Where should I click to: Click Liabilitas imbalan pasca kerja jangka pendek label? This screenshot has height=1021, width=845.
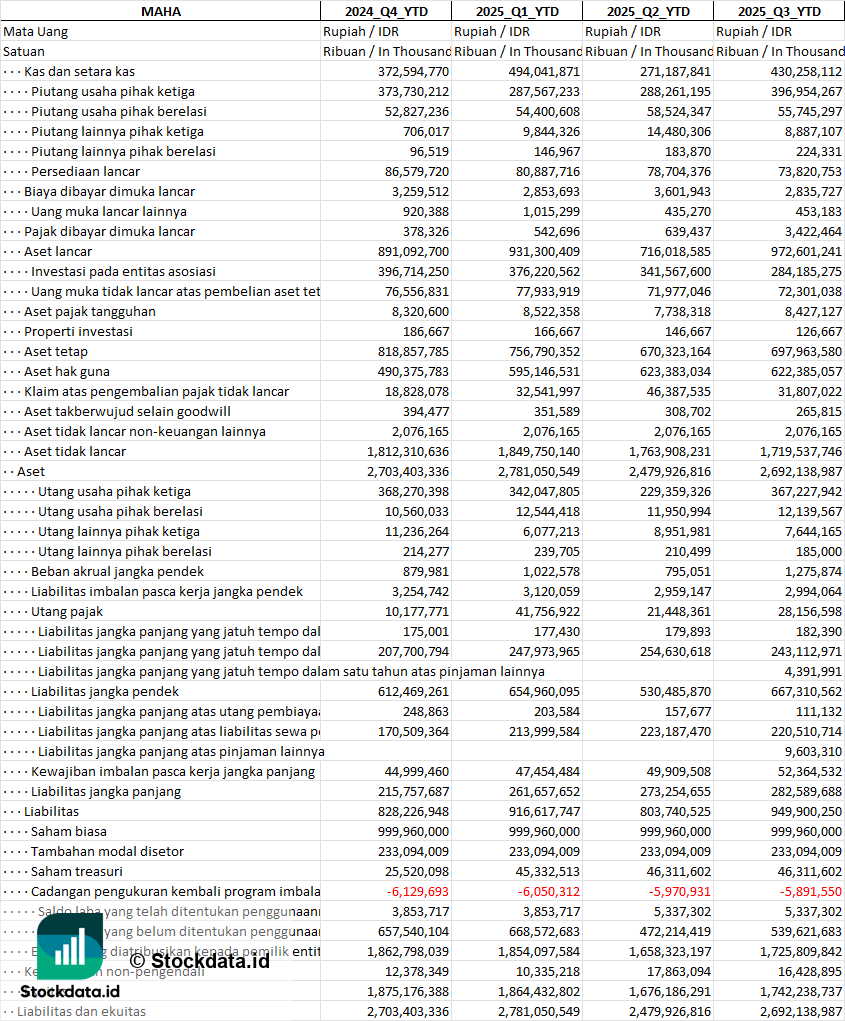coord(167,592)
